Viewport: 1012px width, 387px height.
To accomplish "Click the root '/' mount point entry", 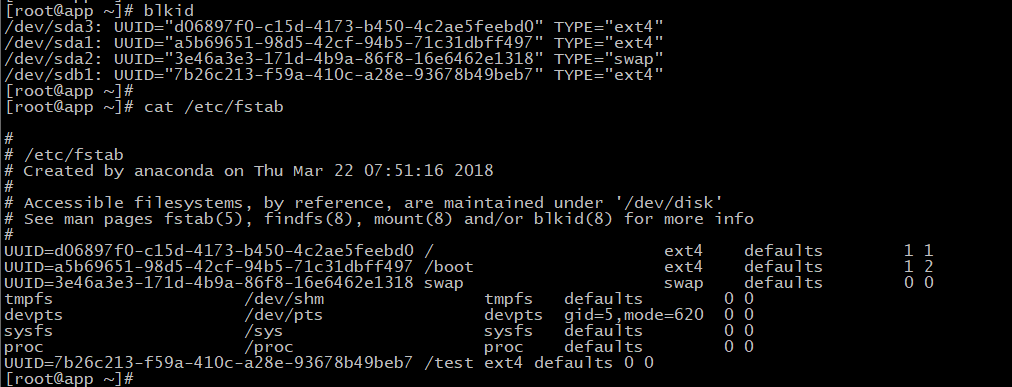I will tap(429, 251).
